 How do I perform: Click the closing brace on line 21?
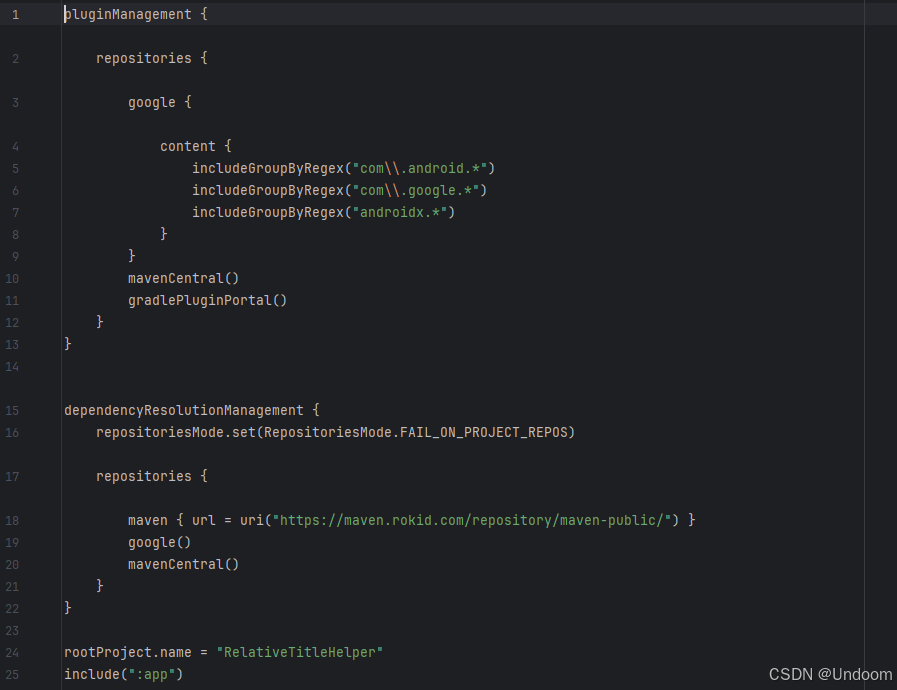(100, 586)
